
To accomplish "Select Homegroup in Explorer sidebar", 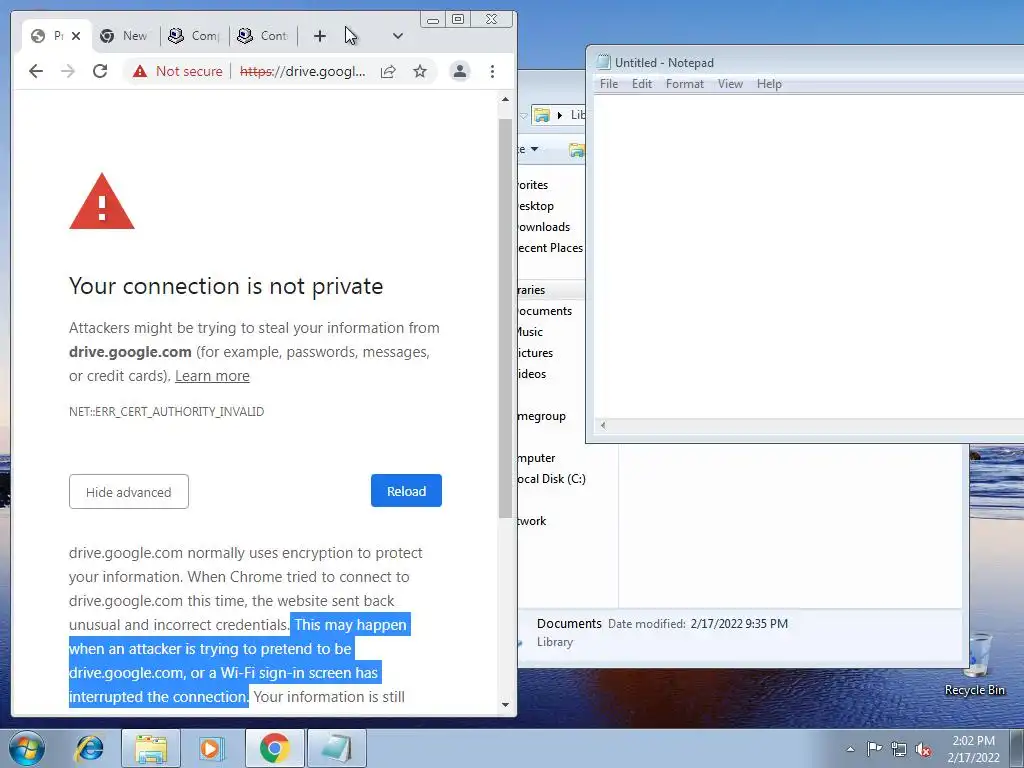I will click(541, 416).
